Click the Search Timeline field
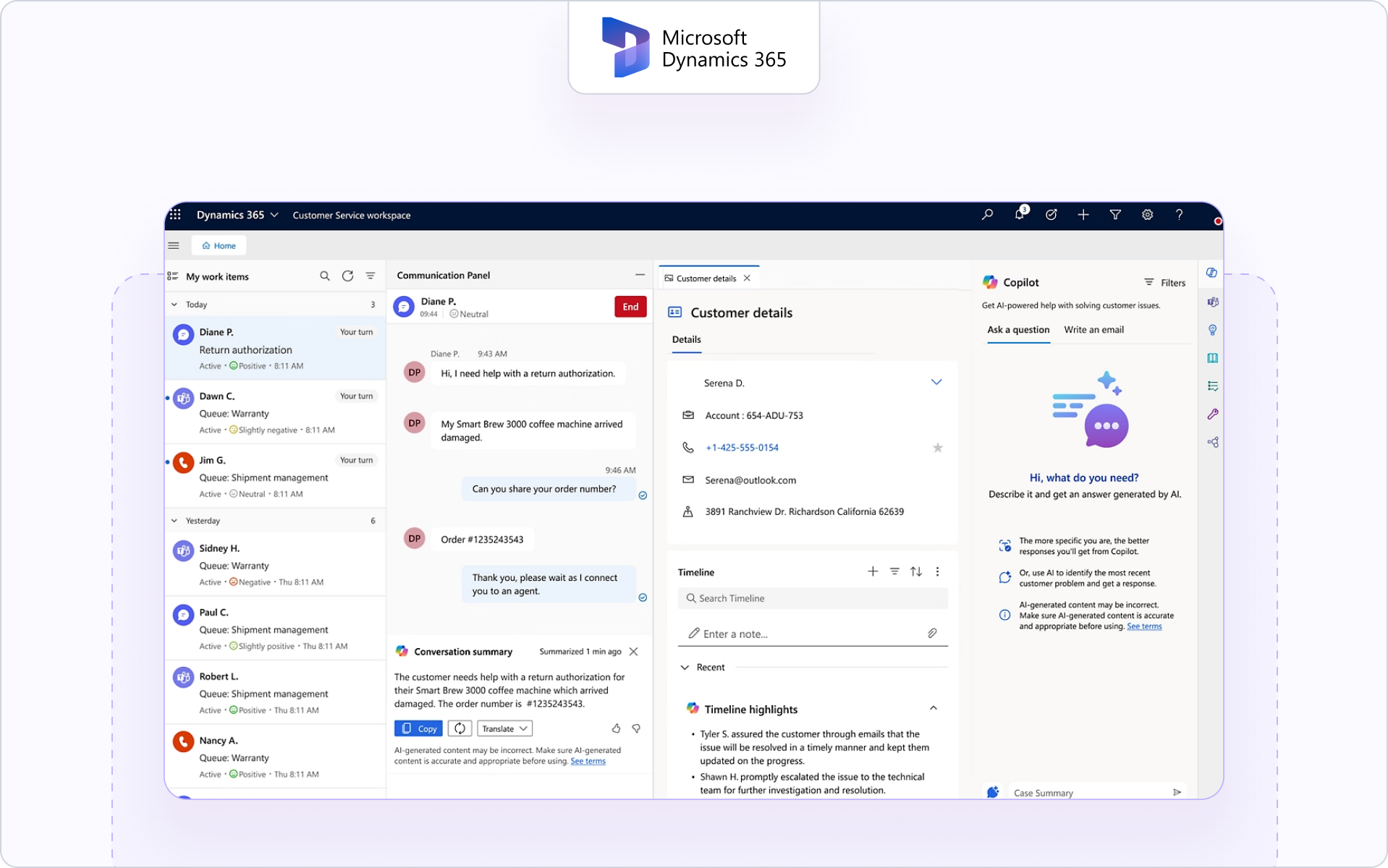Image resolution: width=1388 pixels, height=868 pixels. click(x=813, y=598)
